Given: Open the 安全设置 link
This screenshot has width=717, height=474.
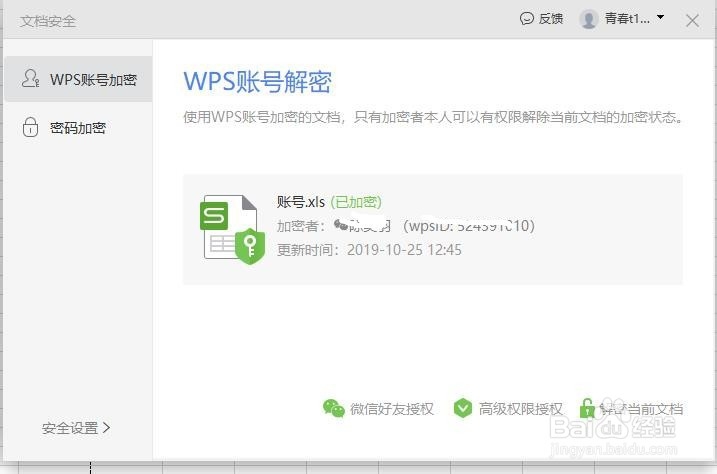Looking at the screenshot, I should 76,428.
